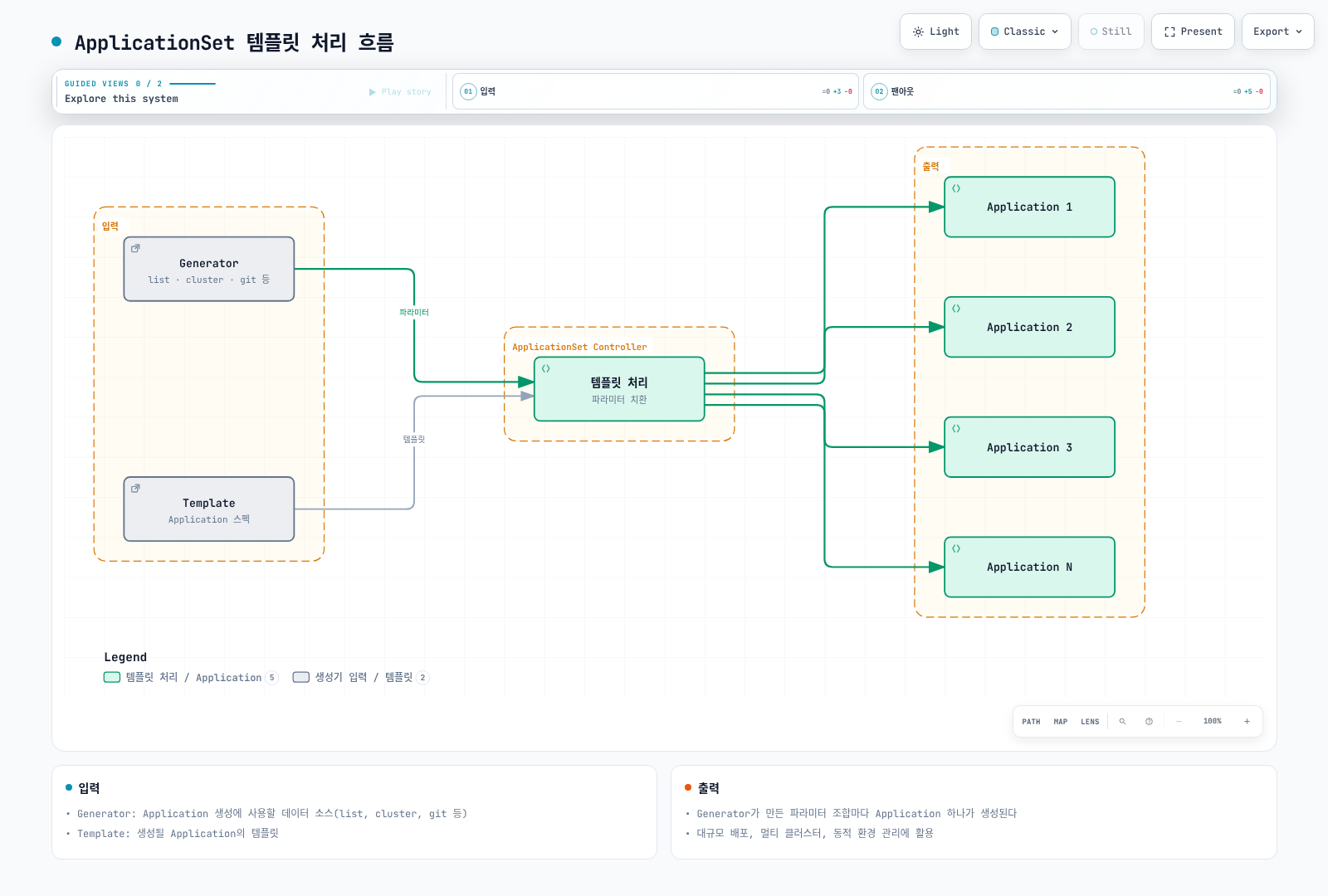Zoom in with the plus button
This screenshot has height=896, width=1328.
coord(1247,722)
